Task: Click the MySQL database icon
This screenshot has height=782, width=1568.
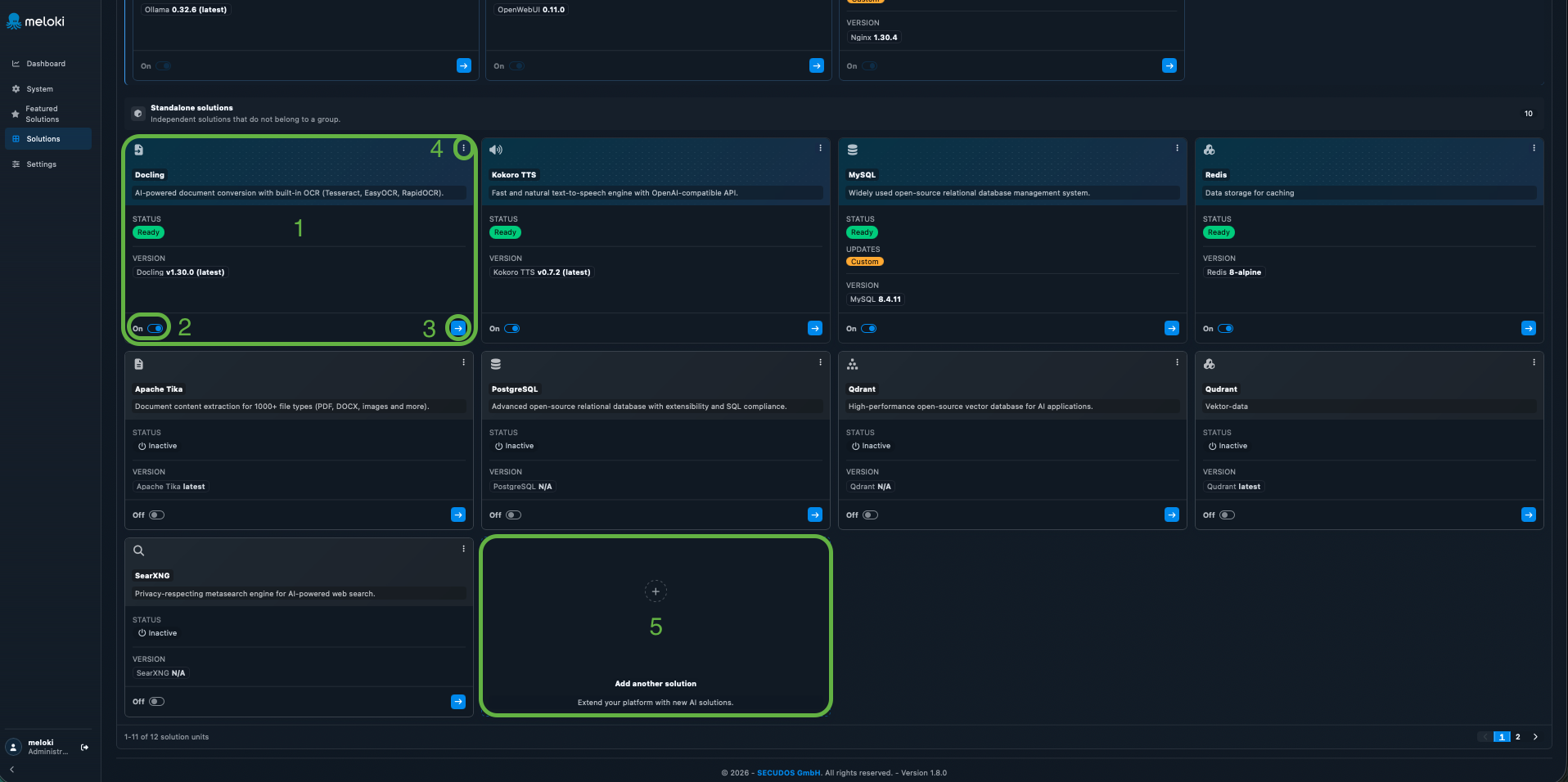Action: point(853,150)
